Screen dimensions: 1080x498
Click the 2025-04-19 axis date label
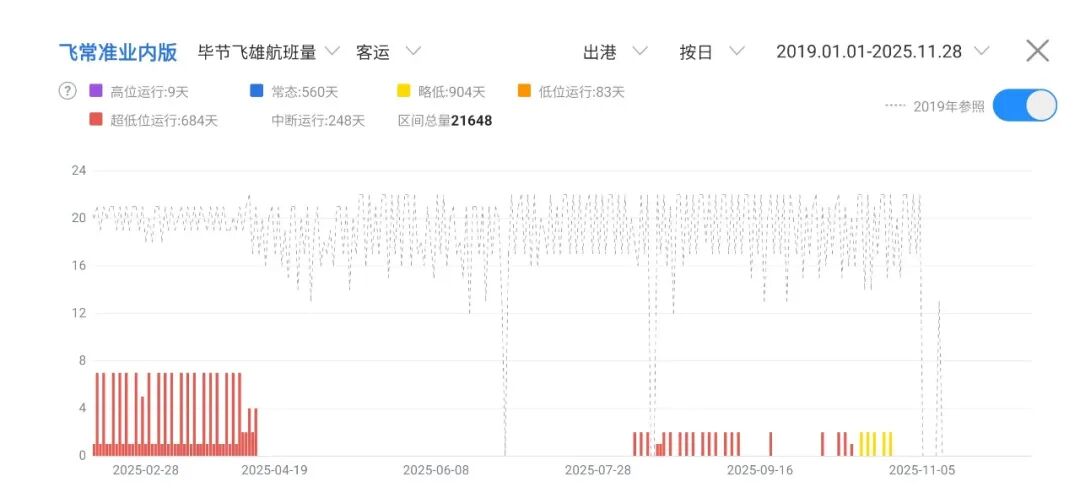coord(273,470)
